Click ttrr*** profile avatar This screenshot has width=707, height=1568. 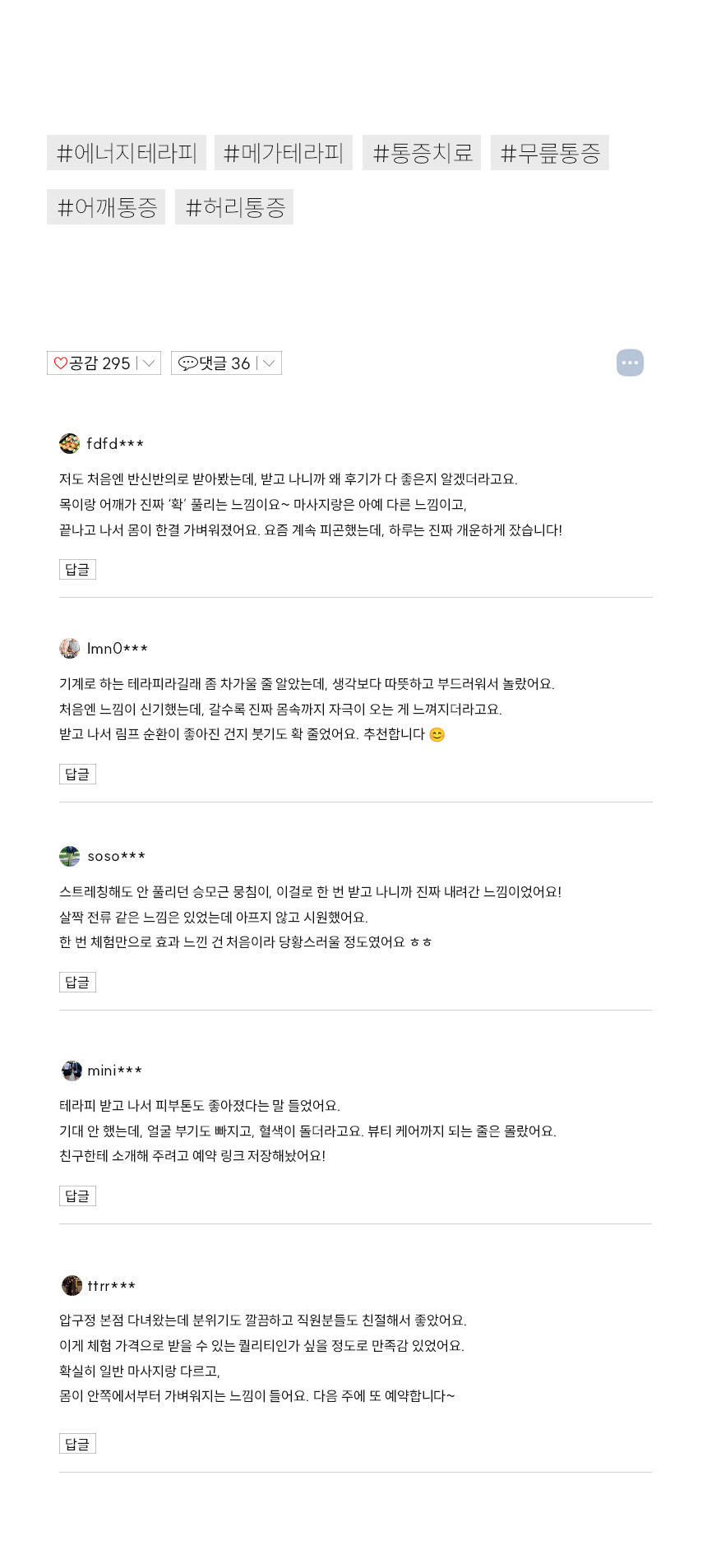tap(72, 1285)
